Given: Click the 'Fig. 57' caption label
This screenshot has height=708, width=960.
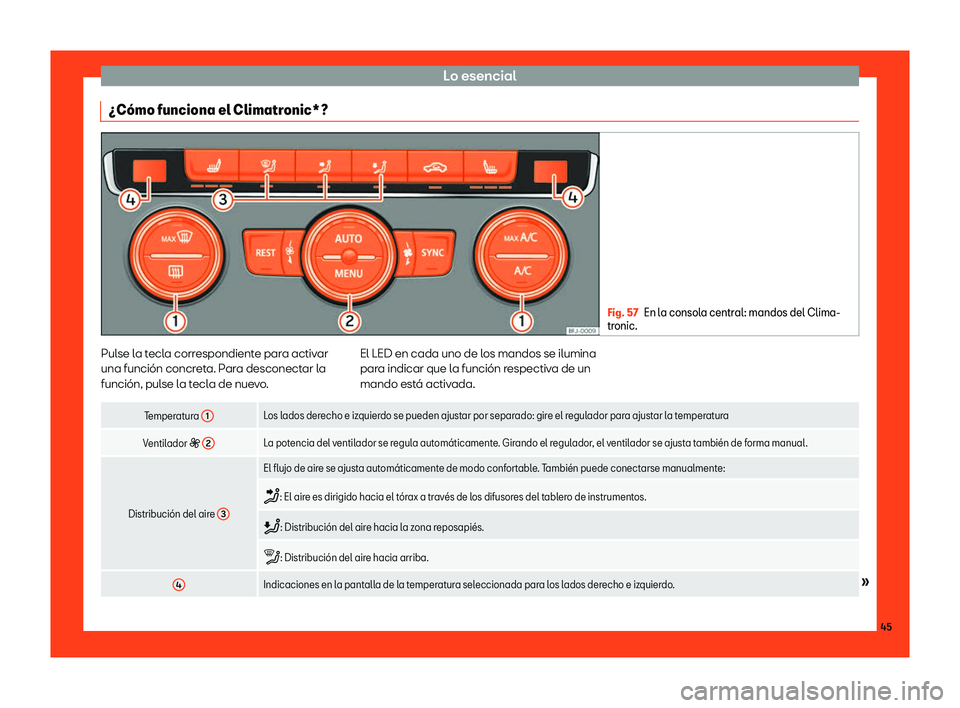Looking at the screenshot, I should pyautogui.click(x=623, y=312).
